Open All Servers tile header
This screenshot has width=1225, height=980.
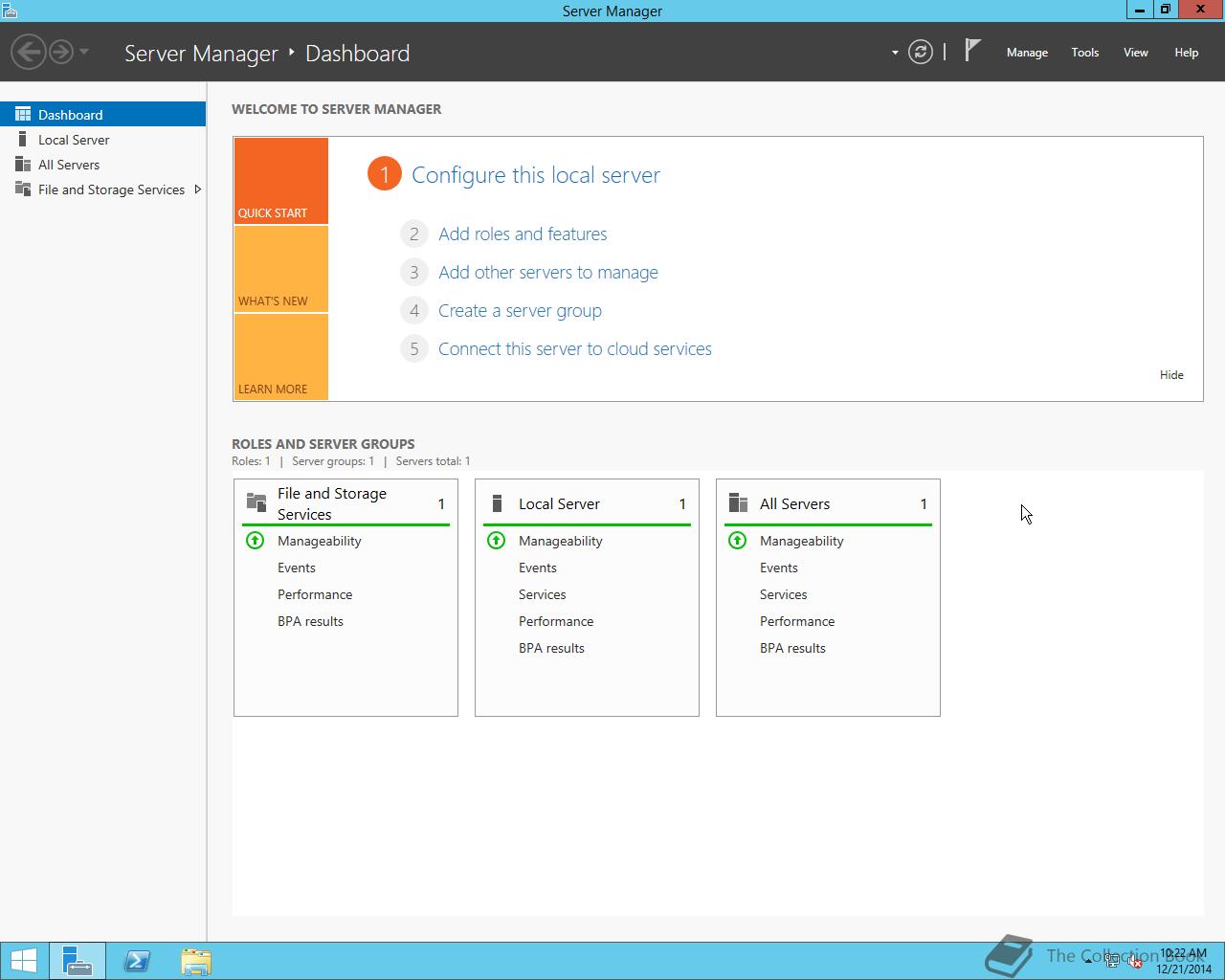coord(828,503)
